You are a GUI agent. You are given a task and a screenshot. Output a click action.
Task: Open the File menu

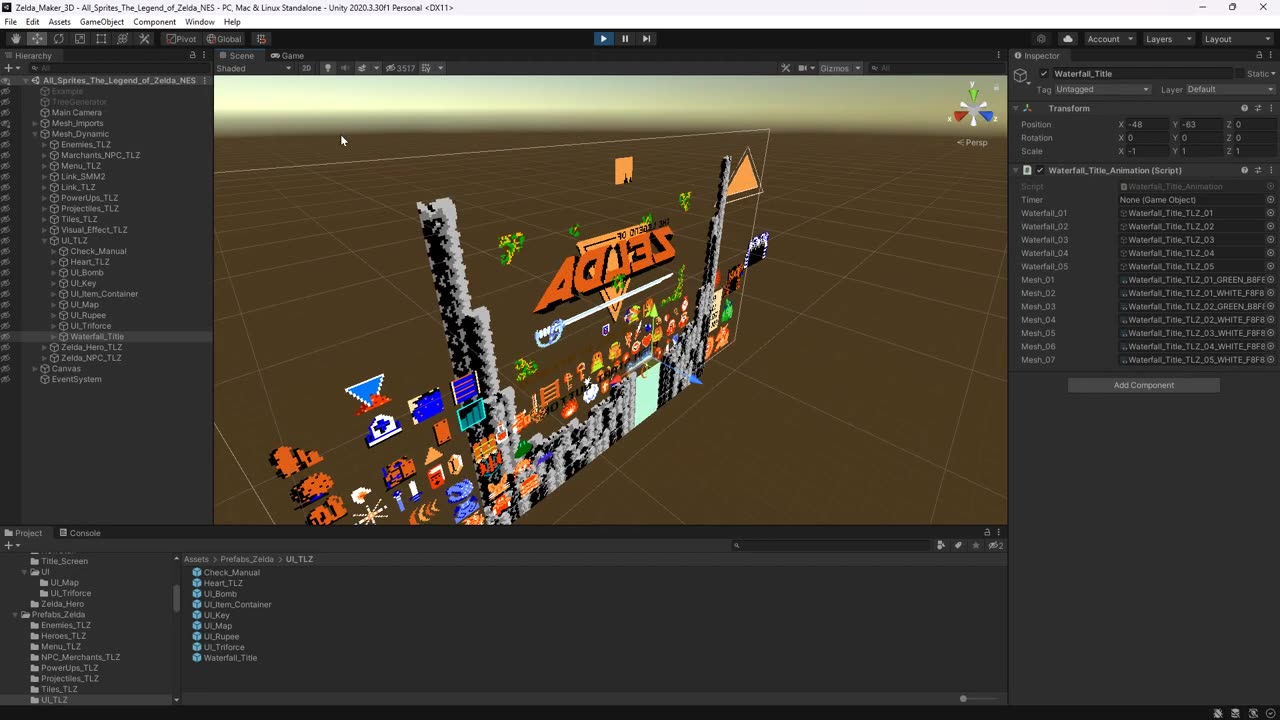click(x=10, y=22)
